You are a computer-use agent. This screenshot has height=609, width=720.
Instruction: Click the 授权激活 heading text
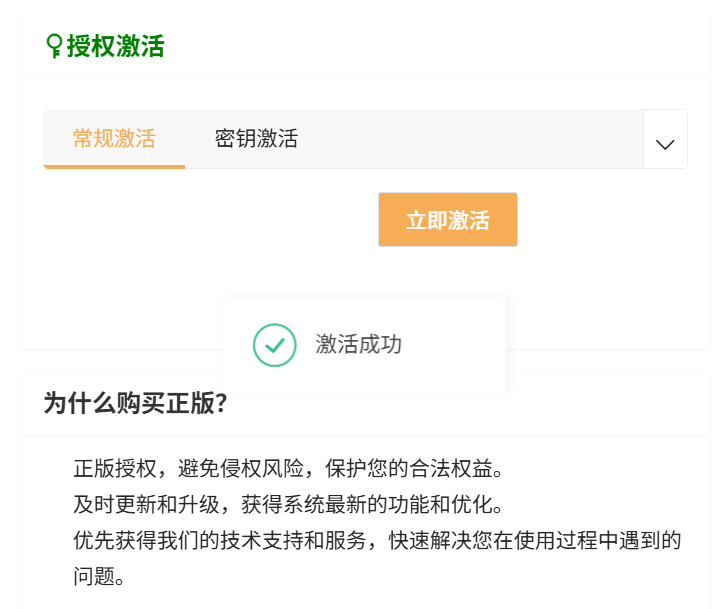pyautogui.click(x=115, y=46)
